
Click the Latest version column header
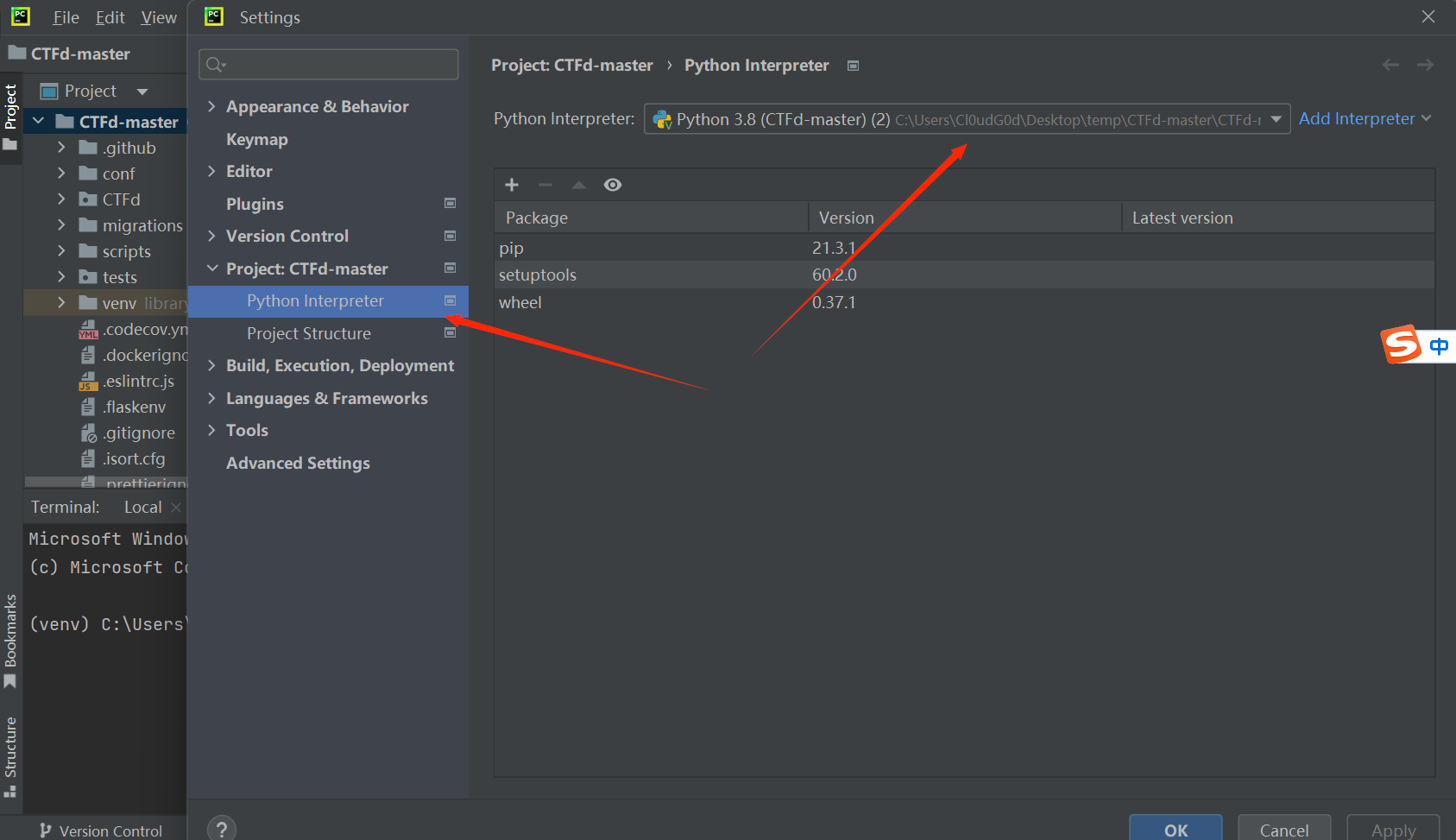click(1278, 218)
